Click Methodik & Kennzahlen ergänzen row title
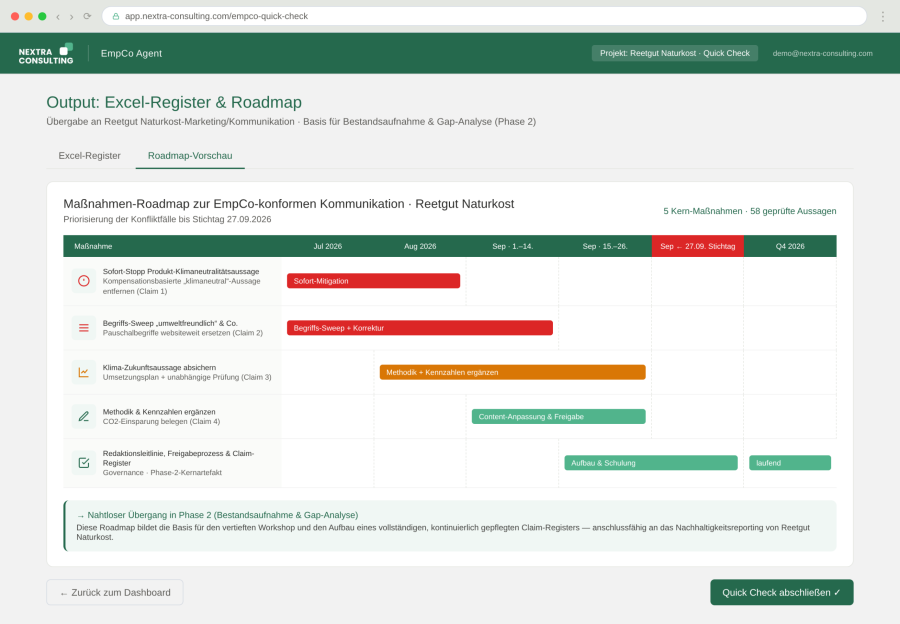 [x=159, y=412]
